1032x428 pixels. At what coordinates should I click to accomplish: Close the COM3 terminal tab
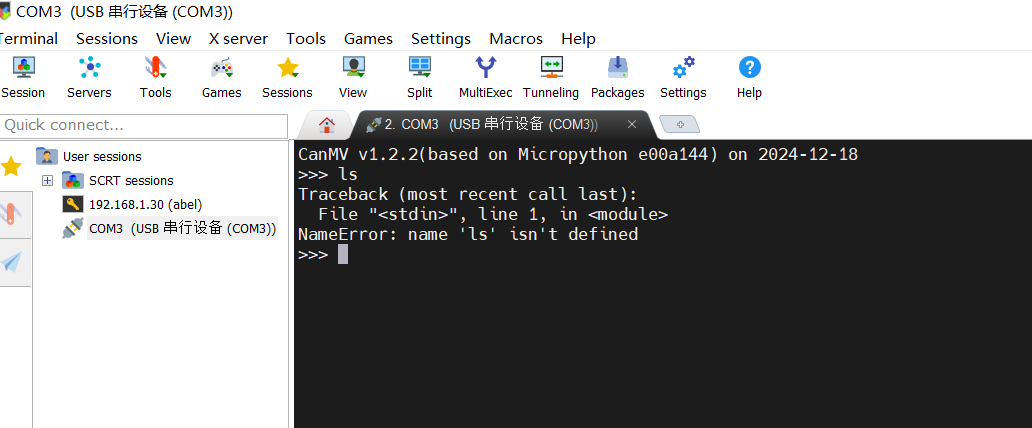pyautogui.click(x=632, y=125)
